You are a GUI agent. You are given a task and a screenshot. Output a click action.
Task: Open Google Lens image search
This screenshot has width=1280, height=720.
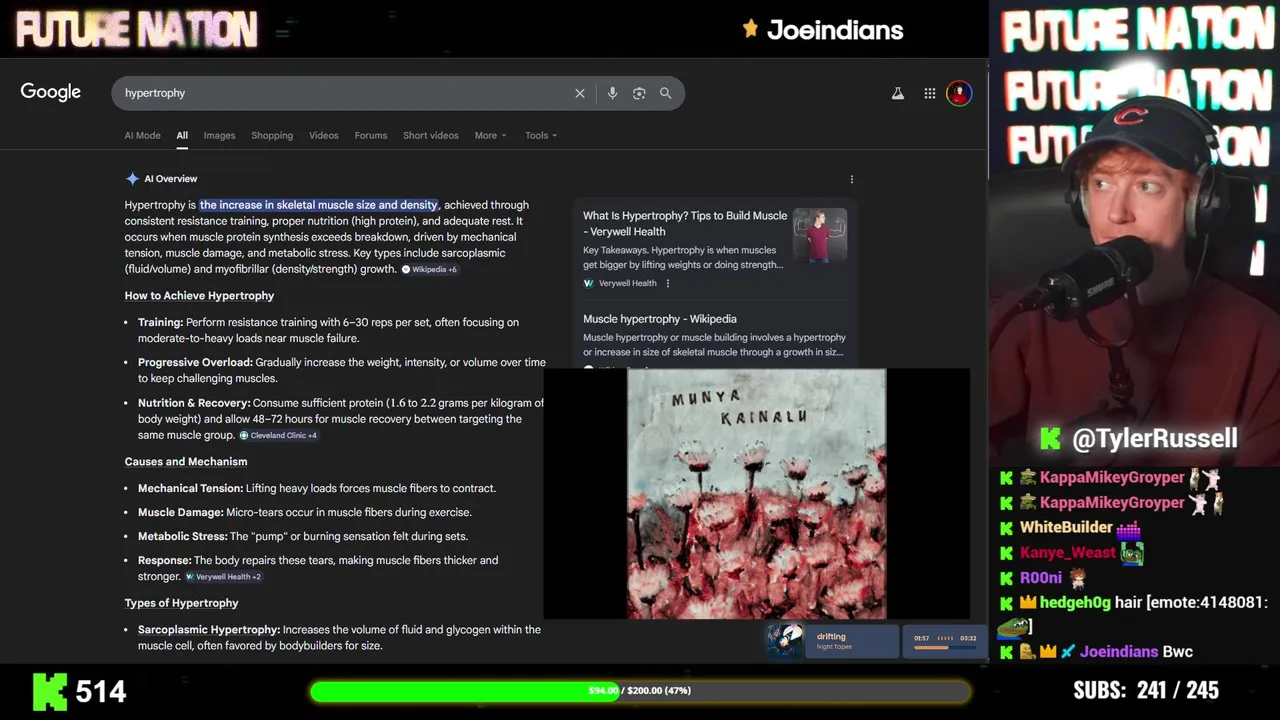(639, 93)
